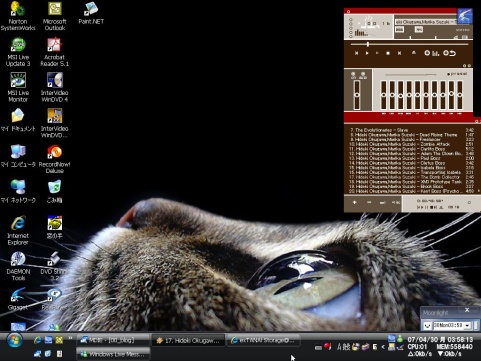This screenshot has width=481, height=361.
Task: Select playlist track 8 Dead Rising Theme
Action: (x=411, y=135)
